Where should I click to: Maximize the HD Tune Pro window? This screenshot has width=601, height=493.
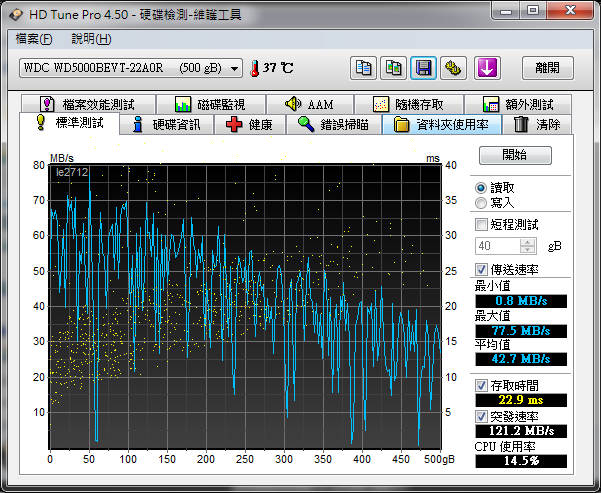[x=533, y=10]
